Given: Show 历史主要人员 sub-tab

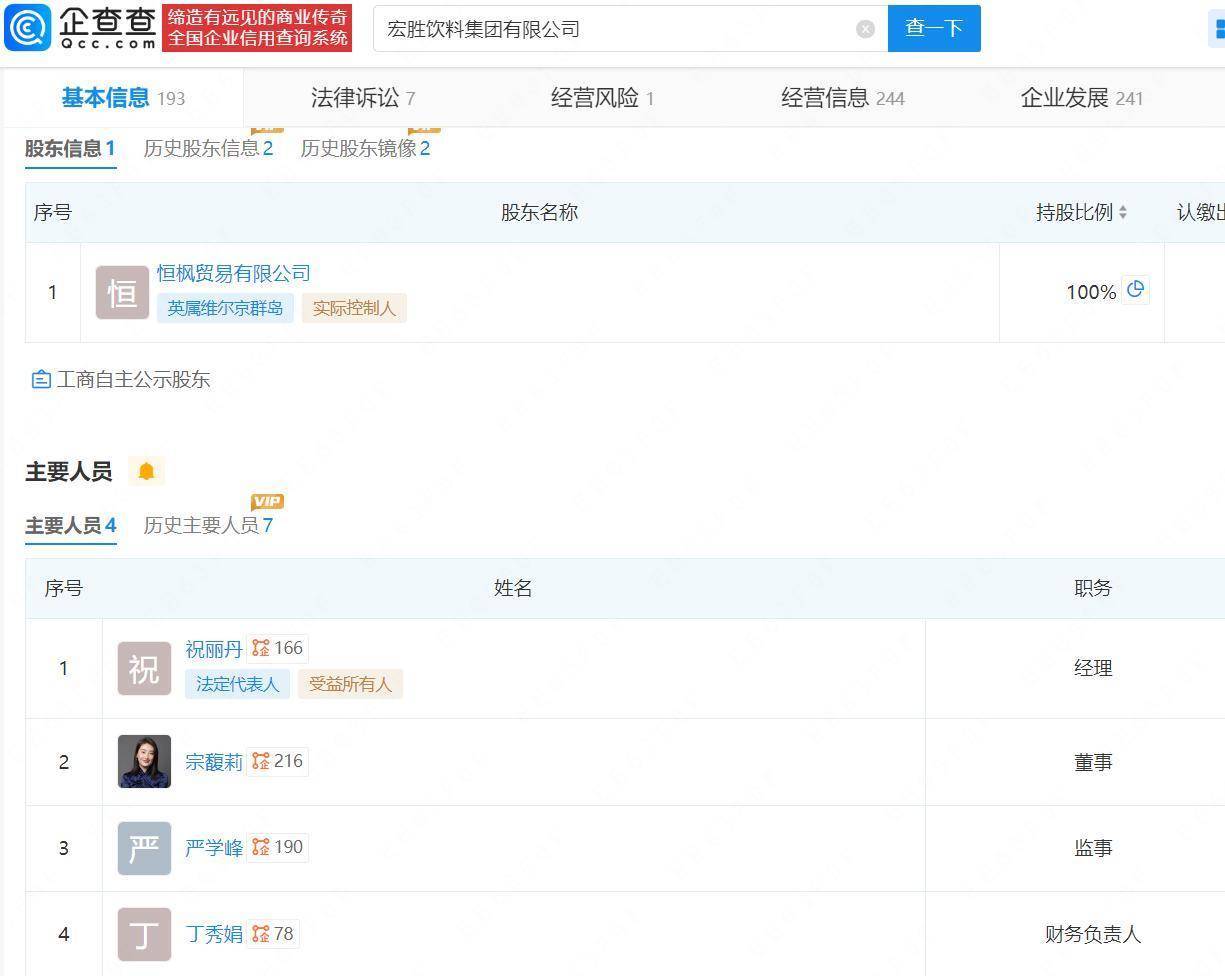Looking at the screenshot, I should tap(208, 525).
